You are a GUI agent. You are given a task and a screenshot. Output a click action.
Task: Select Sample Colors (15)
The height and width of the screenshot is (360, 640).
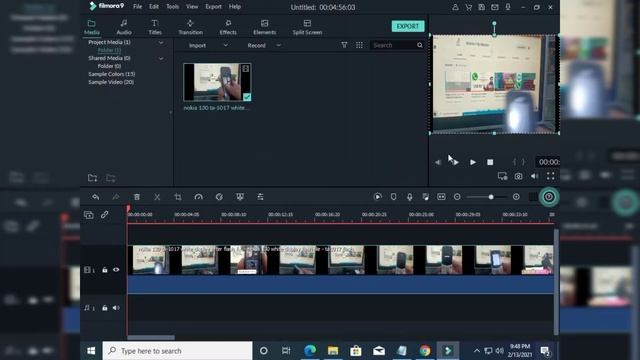pyautogui.click(x=111, y=74)
